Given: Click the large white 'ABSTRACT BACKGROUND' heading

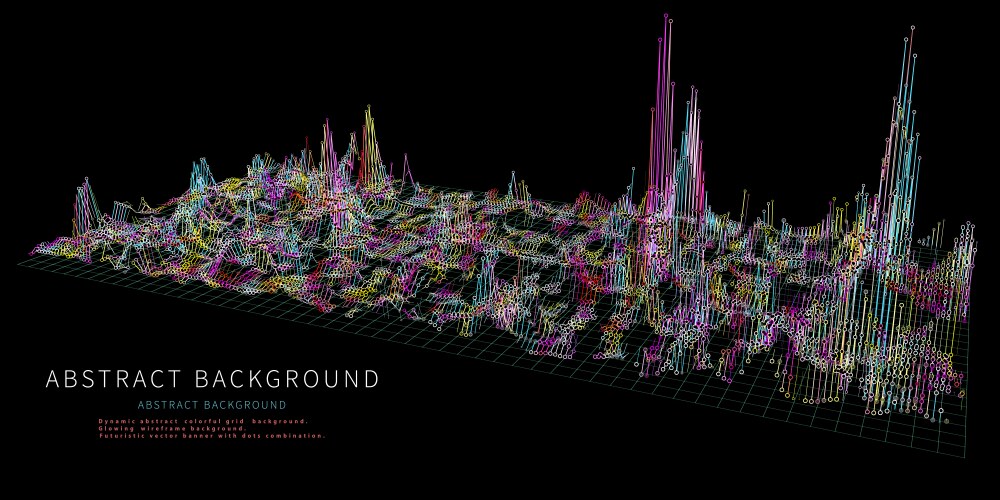Looking at the screenshot, I should click(212, 379).
